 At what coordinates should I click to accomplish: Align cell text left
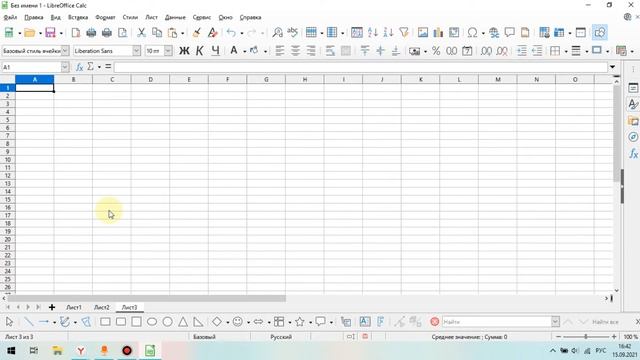(280, 51)
